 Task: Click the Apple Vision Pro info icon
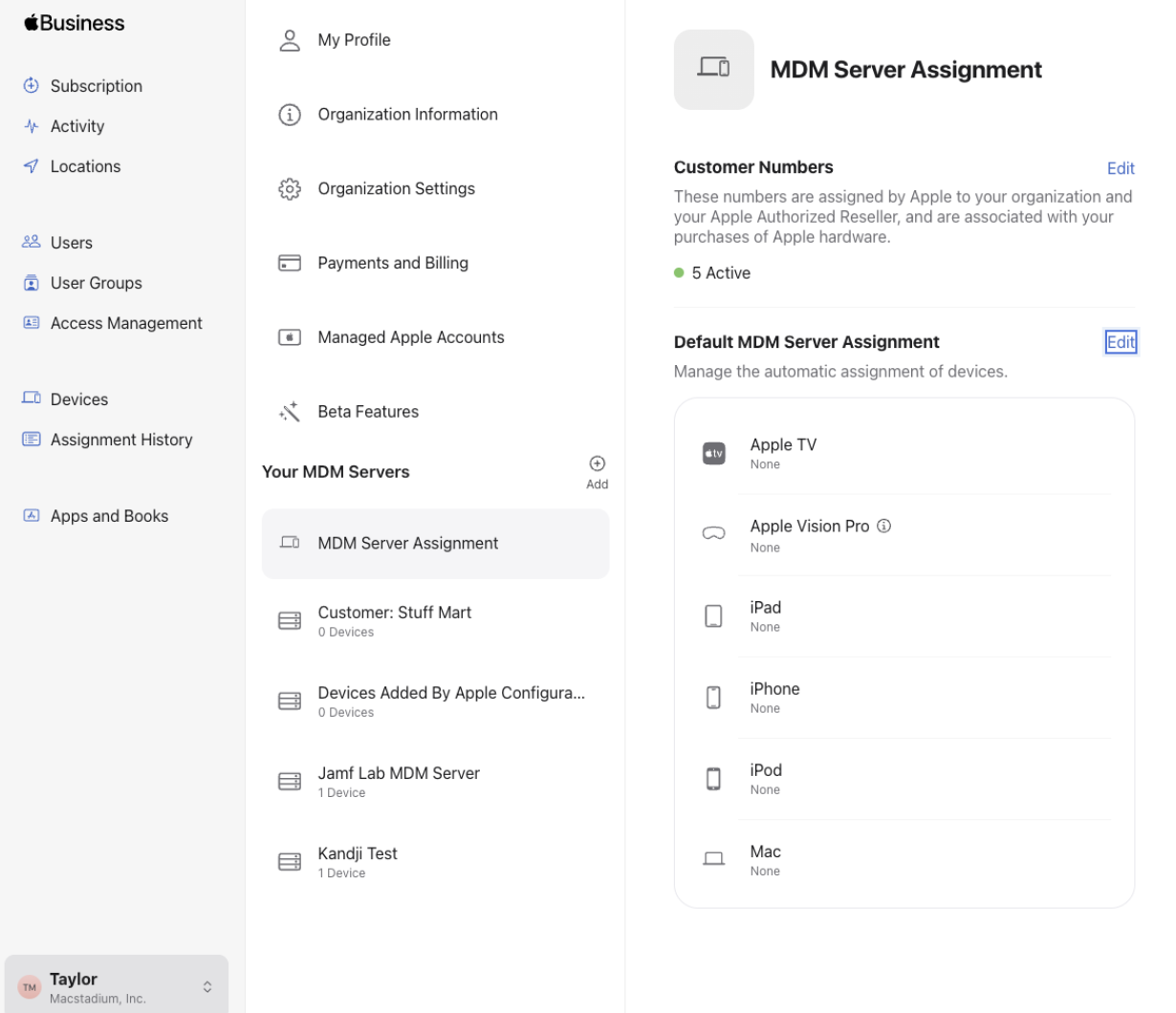[x=884, y=526]
